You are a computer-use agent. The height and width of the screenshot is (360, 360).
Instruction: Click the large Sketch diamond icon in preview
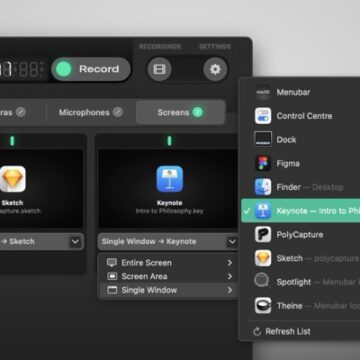[x=12, y=179]
